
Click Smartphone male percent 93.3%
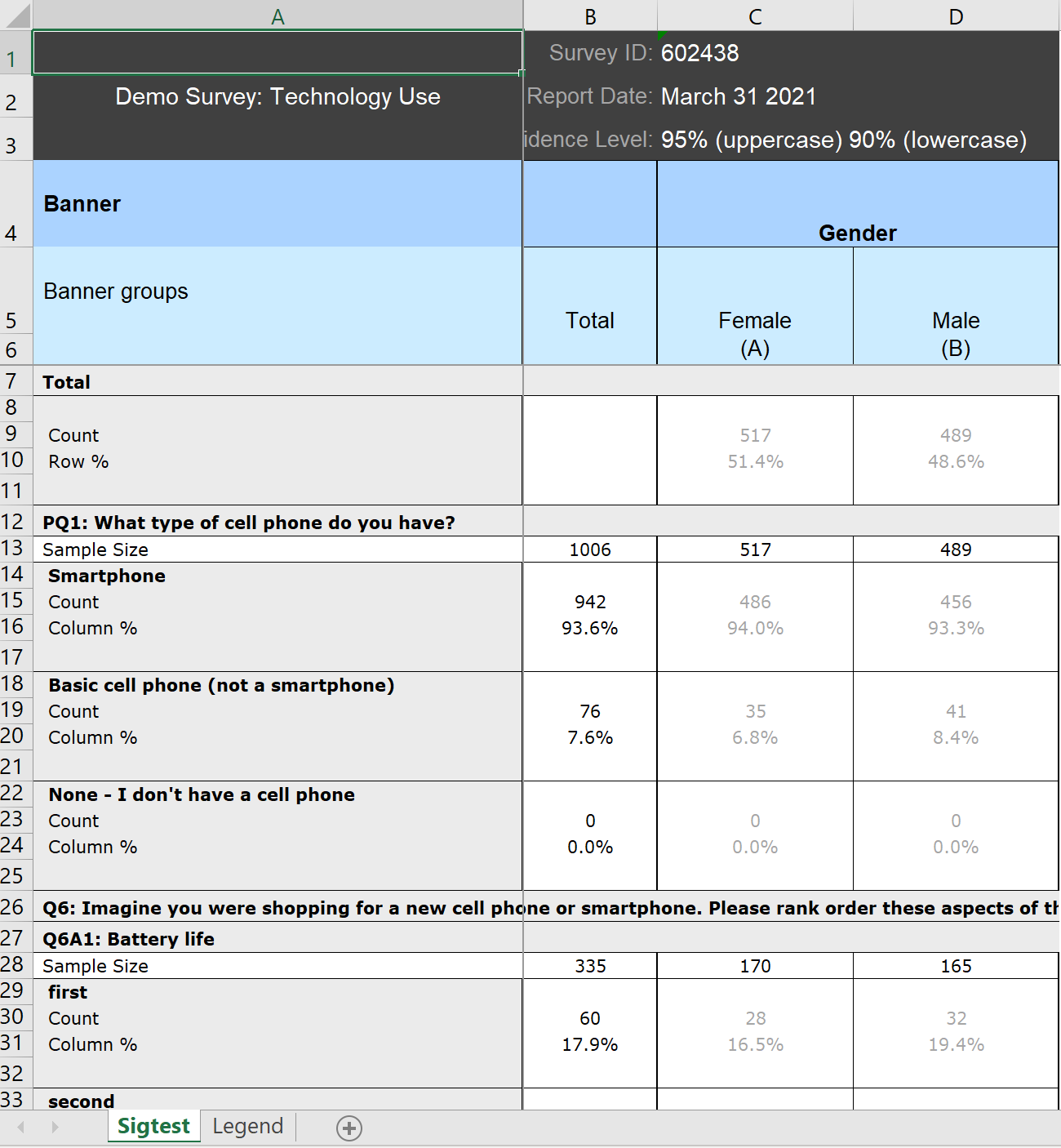[956, 628]
